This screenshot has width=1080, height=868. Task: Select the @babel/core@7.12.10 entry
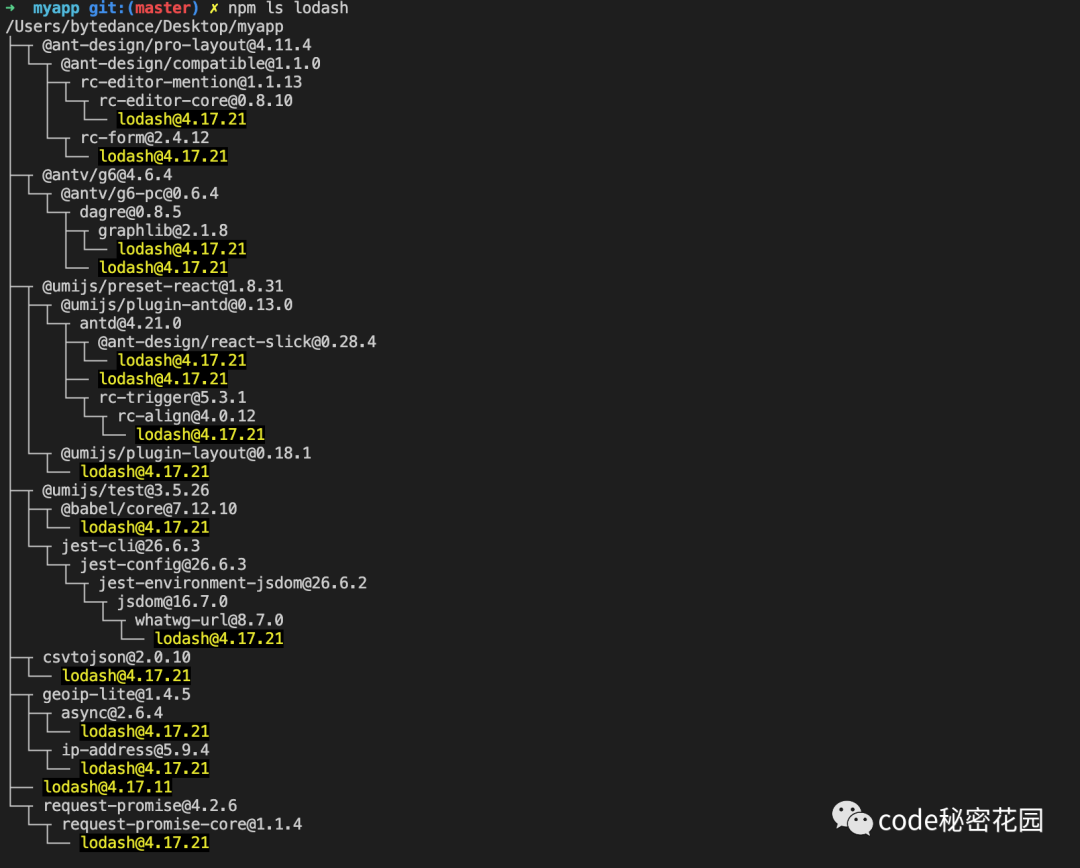click(x=149, y=509)
